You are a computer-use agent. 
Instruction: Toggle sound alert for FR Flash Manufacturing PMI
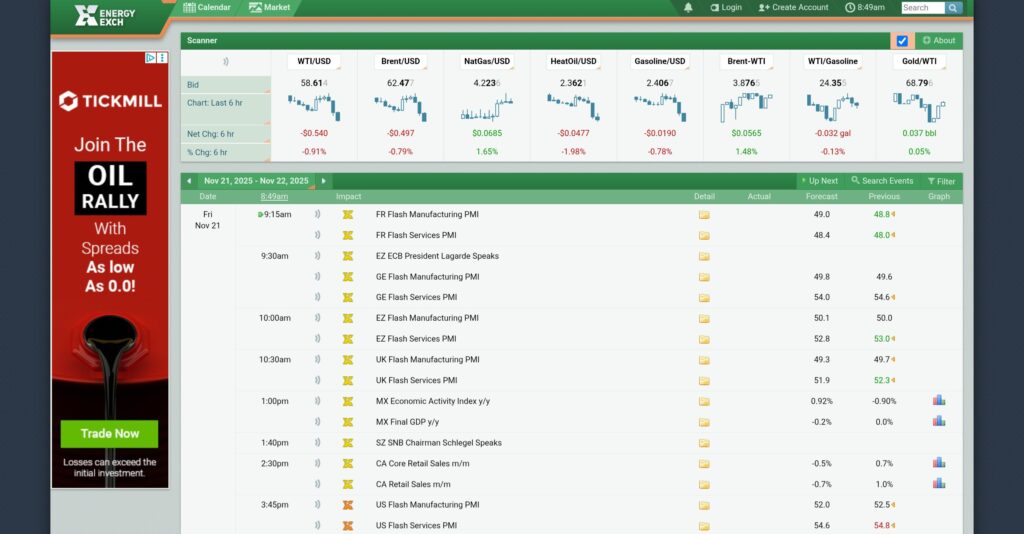[x=317, y=214]
